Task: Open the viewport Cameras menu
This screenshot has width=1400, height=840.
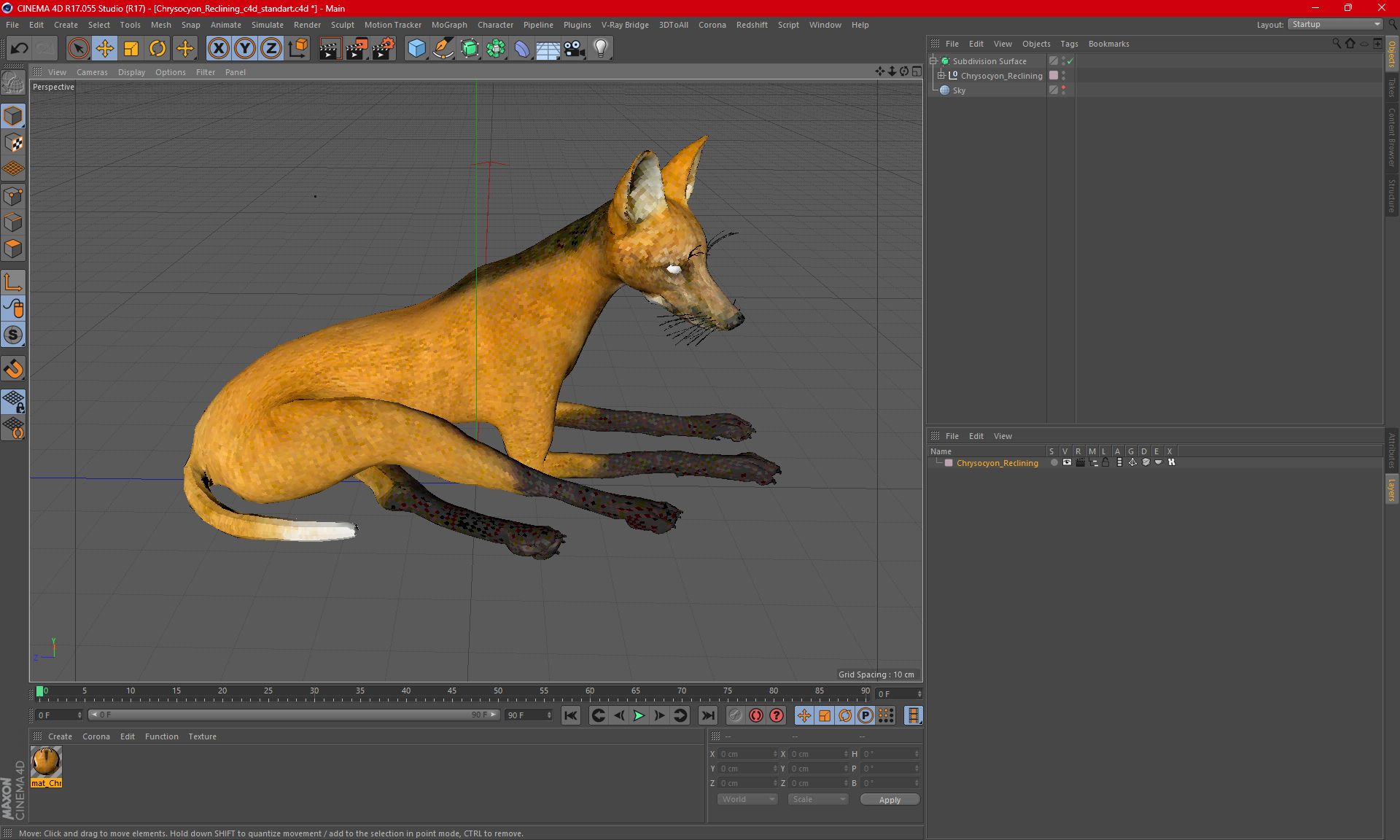Action: click(x=92, y=72)
